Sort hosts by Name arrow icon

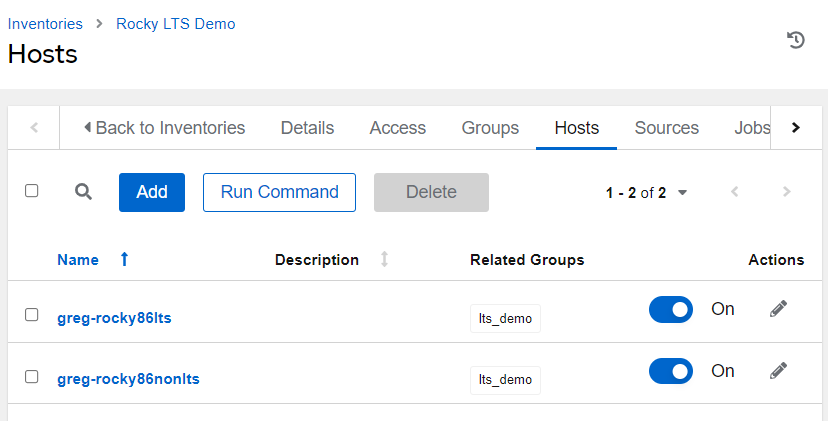[x=124, y=260]
